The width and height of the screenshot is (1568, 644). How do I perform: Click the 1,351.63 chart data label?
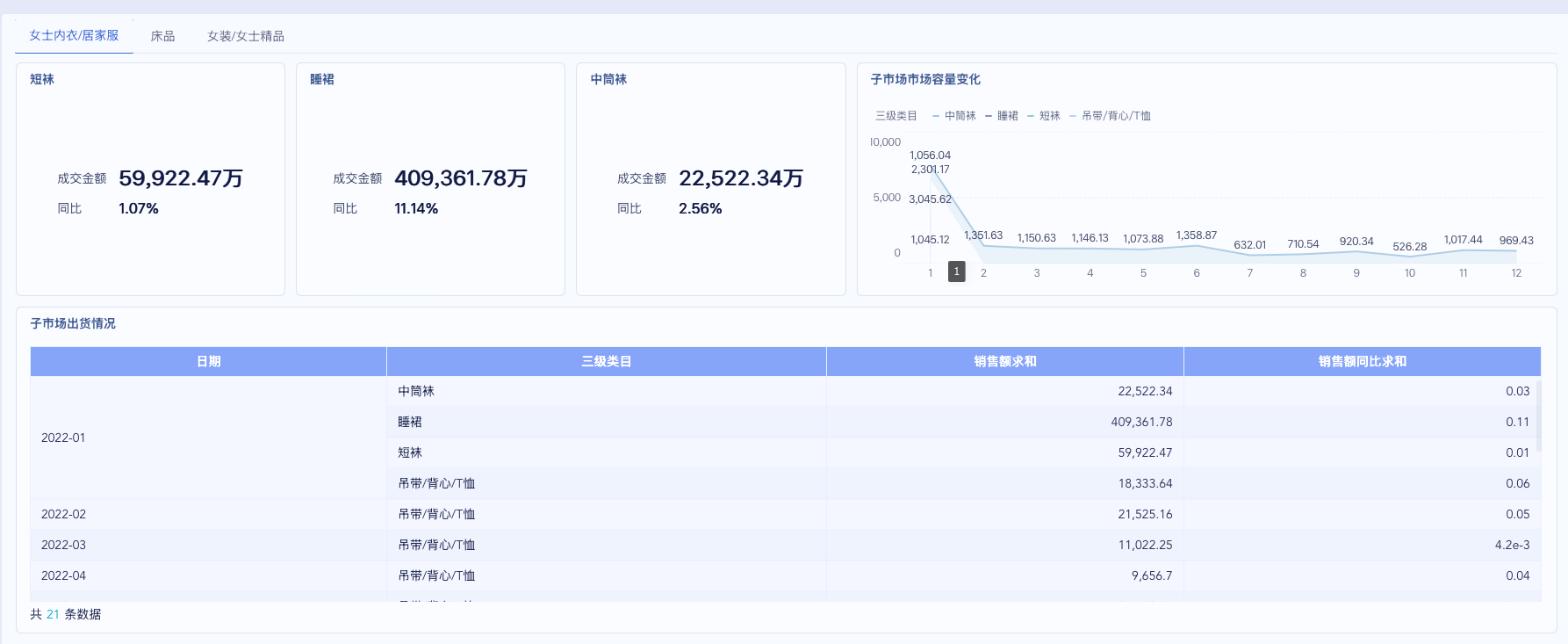983,235
